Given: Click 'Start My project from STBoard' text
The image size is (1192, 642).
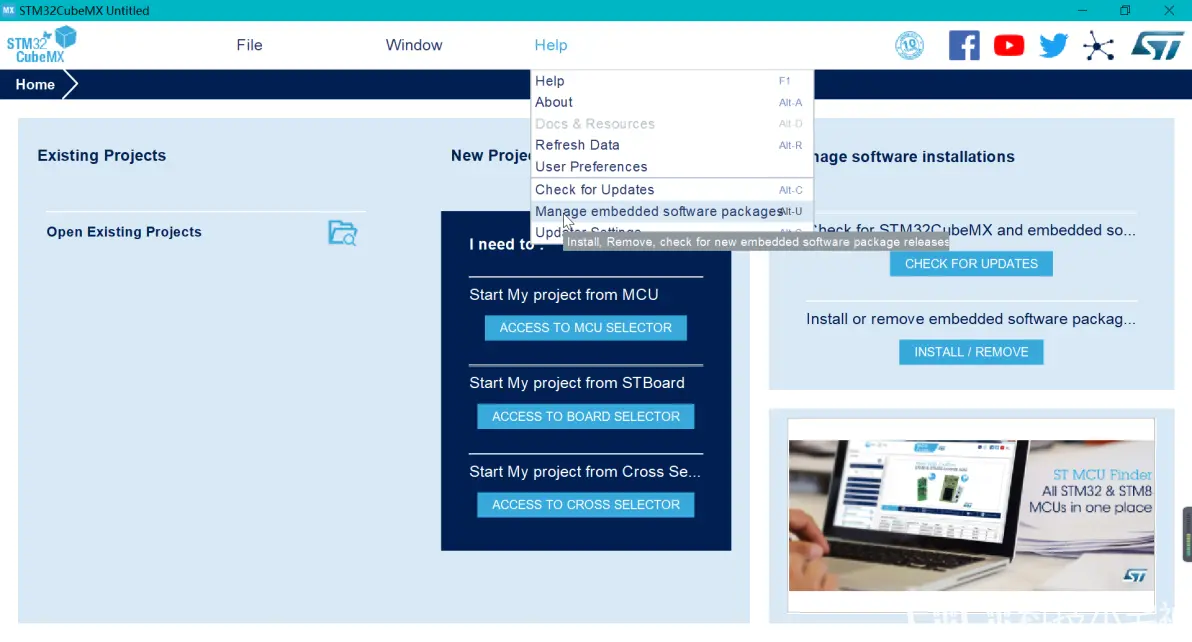Looking at the screenshot, I should click(x=576, y=383).
